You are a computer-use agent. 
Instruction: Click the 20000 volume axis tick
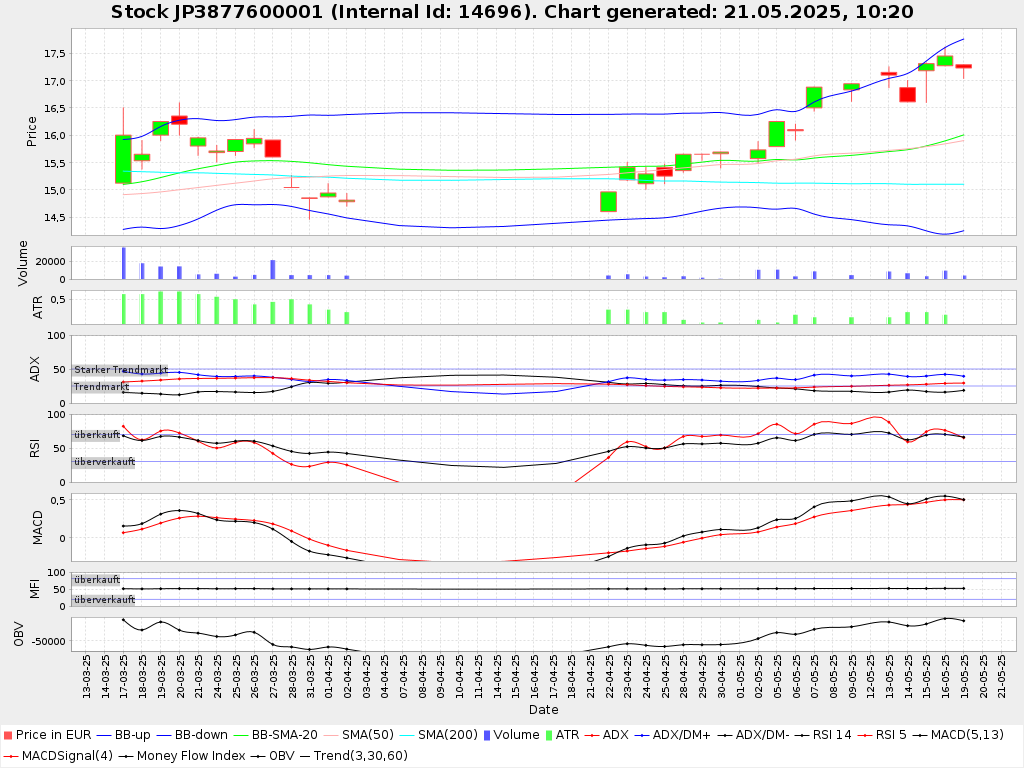coord(50,261)
